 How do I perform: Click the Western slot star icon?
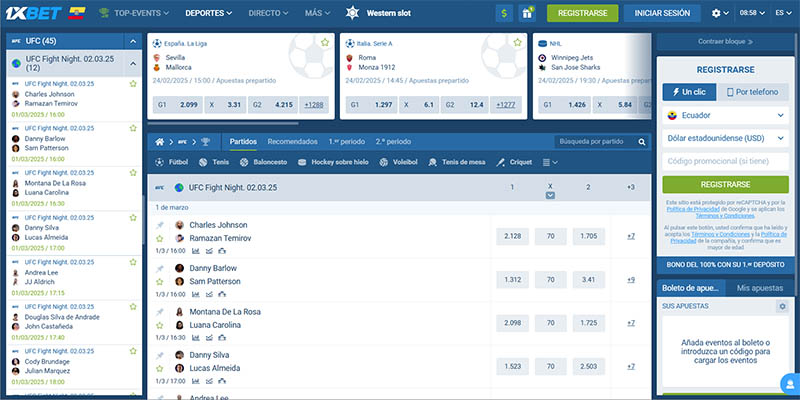tap(353, 13)
